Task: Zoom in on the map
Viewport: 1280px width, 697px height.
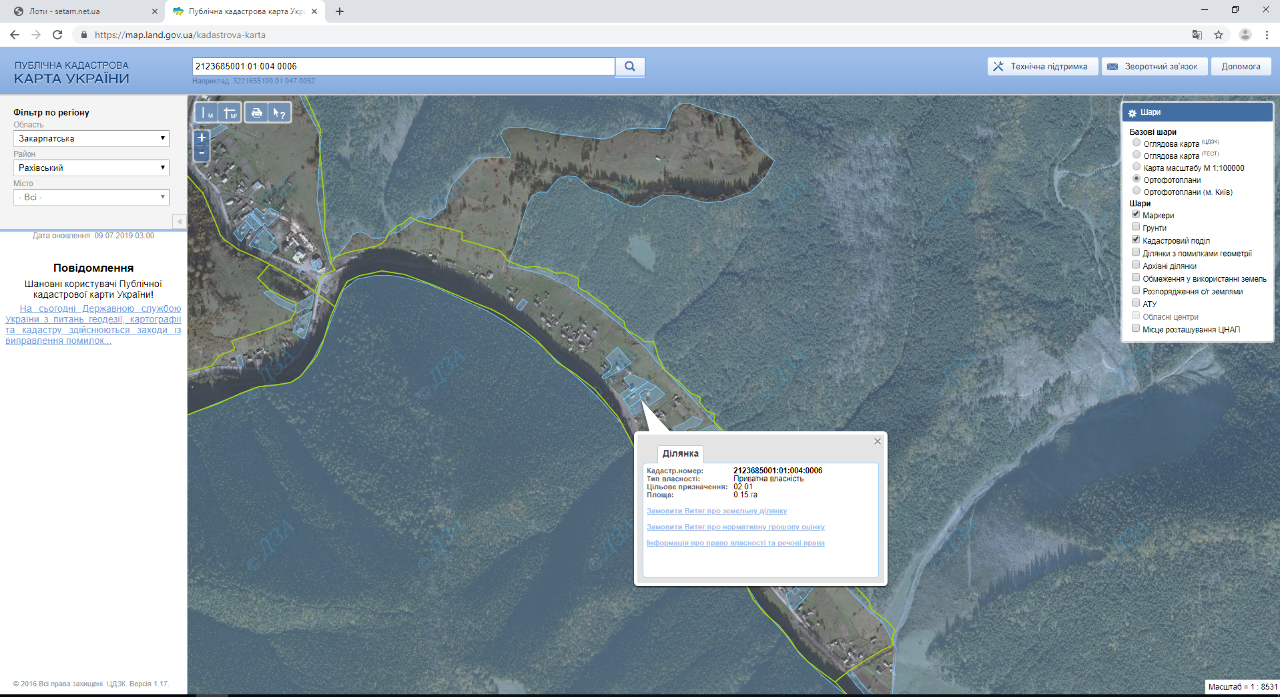Action: click(202, 138)
